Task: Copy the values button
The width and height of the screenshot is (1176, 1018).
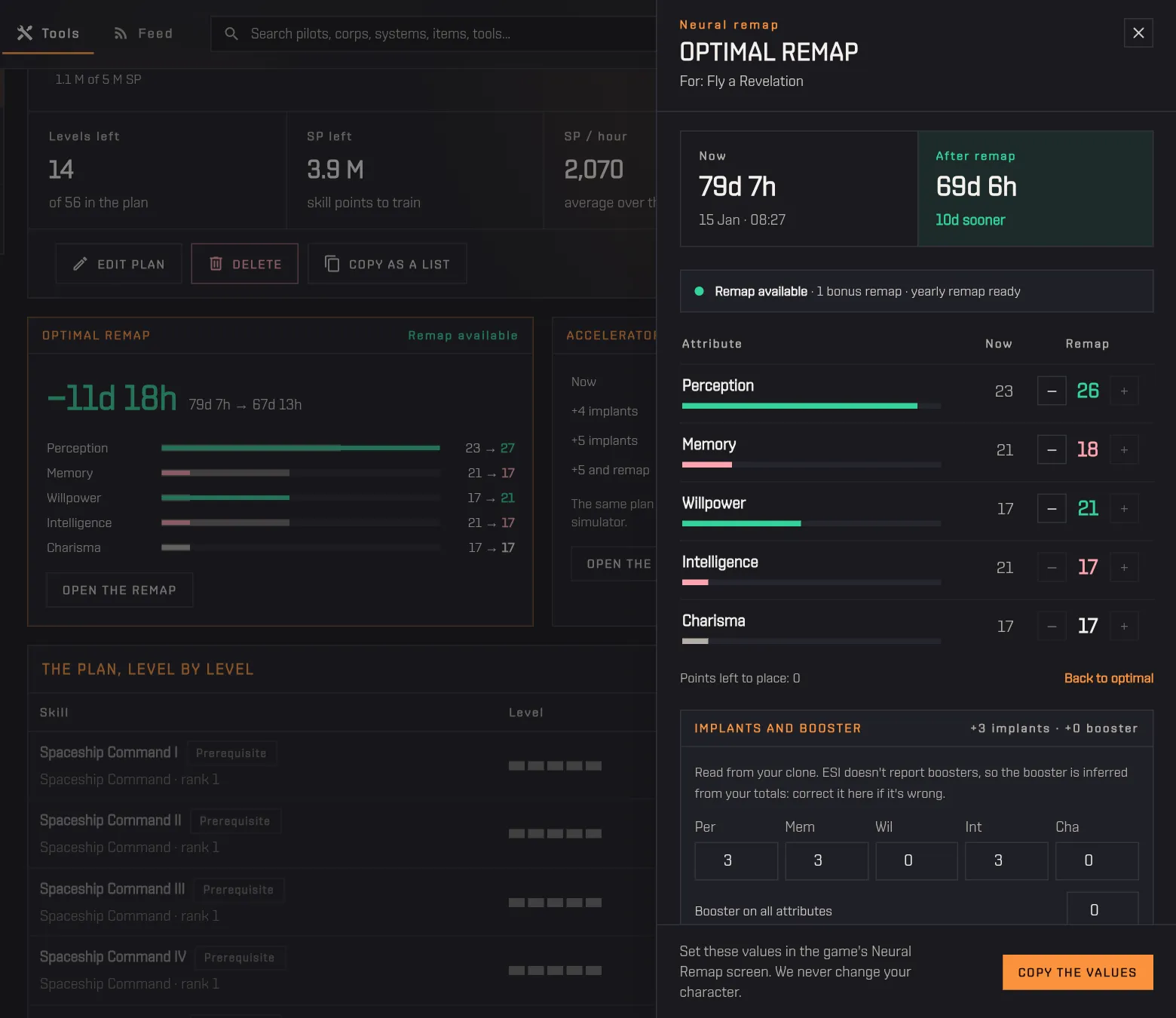Action: [1077, 973]
